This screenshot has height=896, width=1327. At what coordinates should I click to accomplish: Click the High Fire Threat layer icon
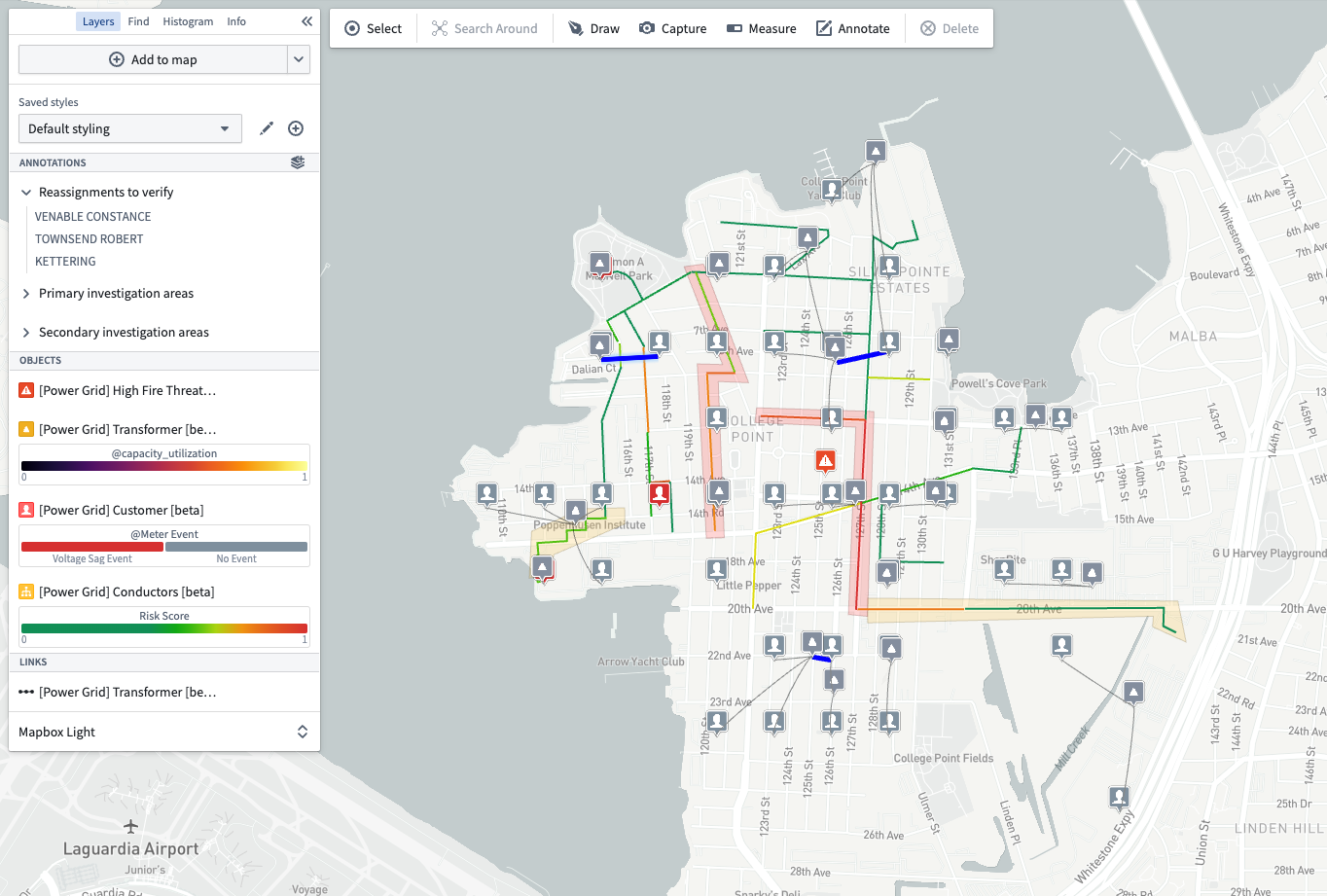point(26,390)
